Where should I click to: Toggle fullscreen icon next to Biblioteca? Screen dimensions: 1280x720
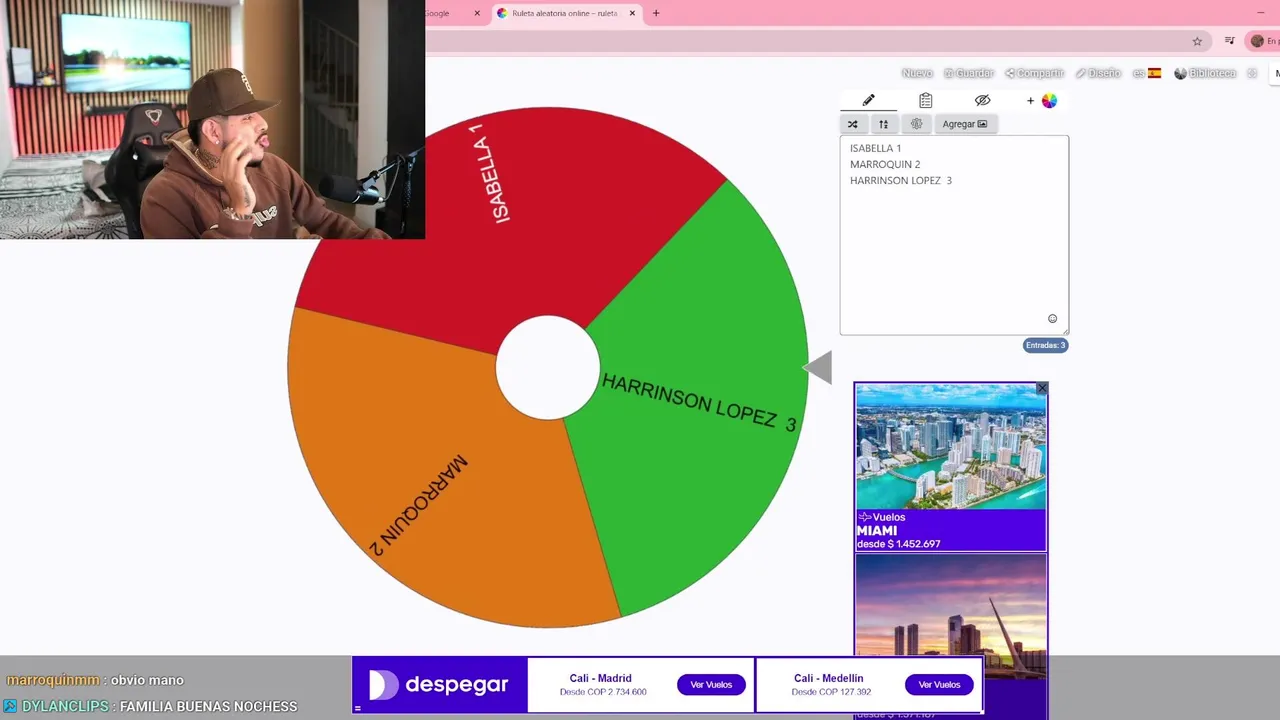coord(1252,73)
